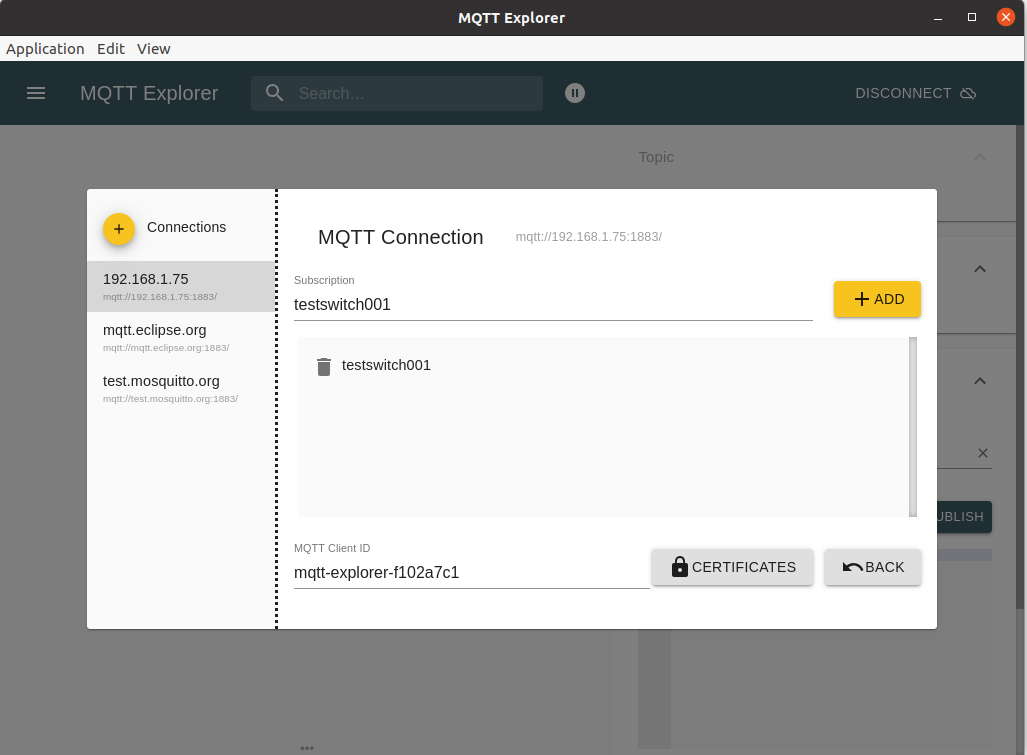The height and width of the screenshot is (755, 1027).
Task: Clear the topic field with X icon
Action: [x=982, y=453]
